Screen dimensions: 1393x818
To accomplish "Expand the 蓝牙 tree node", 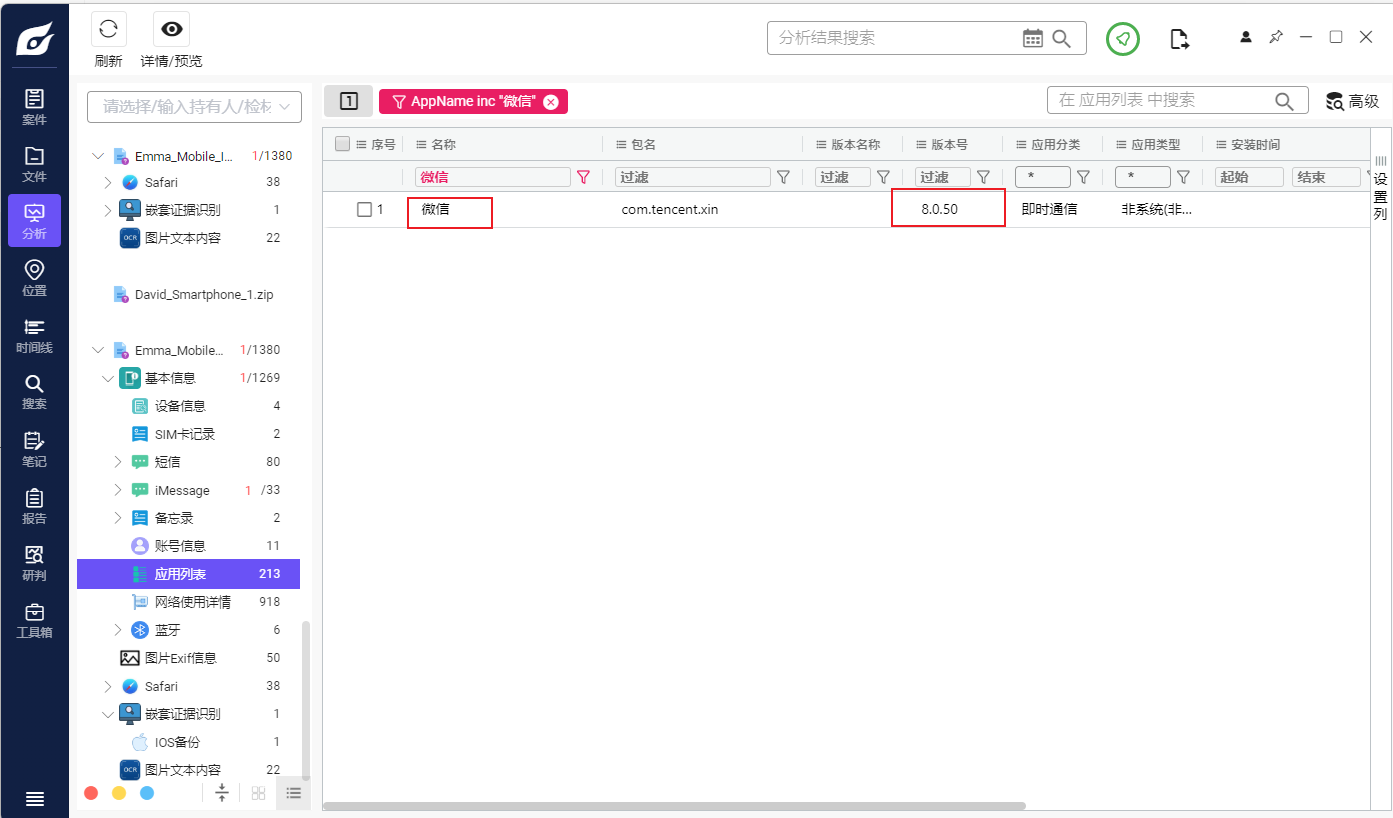I will coord(117,630).
